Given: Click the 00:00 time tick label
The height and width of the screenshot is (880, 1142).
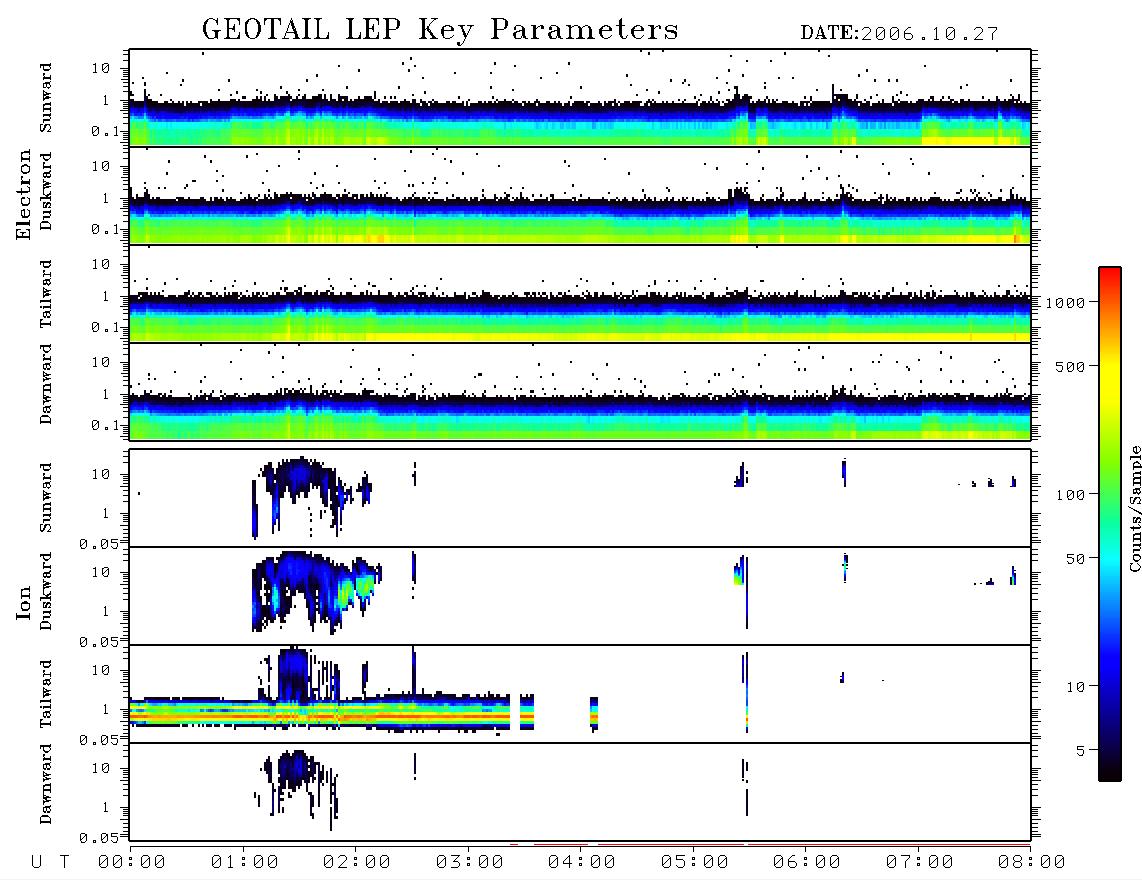Looking at the screenshot, I should (132, 863).
